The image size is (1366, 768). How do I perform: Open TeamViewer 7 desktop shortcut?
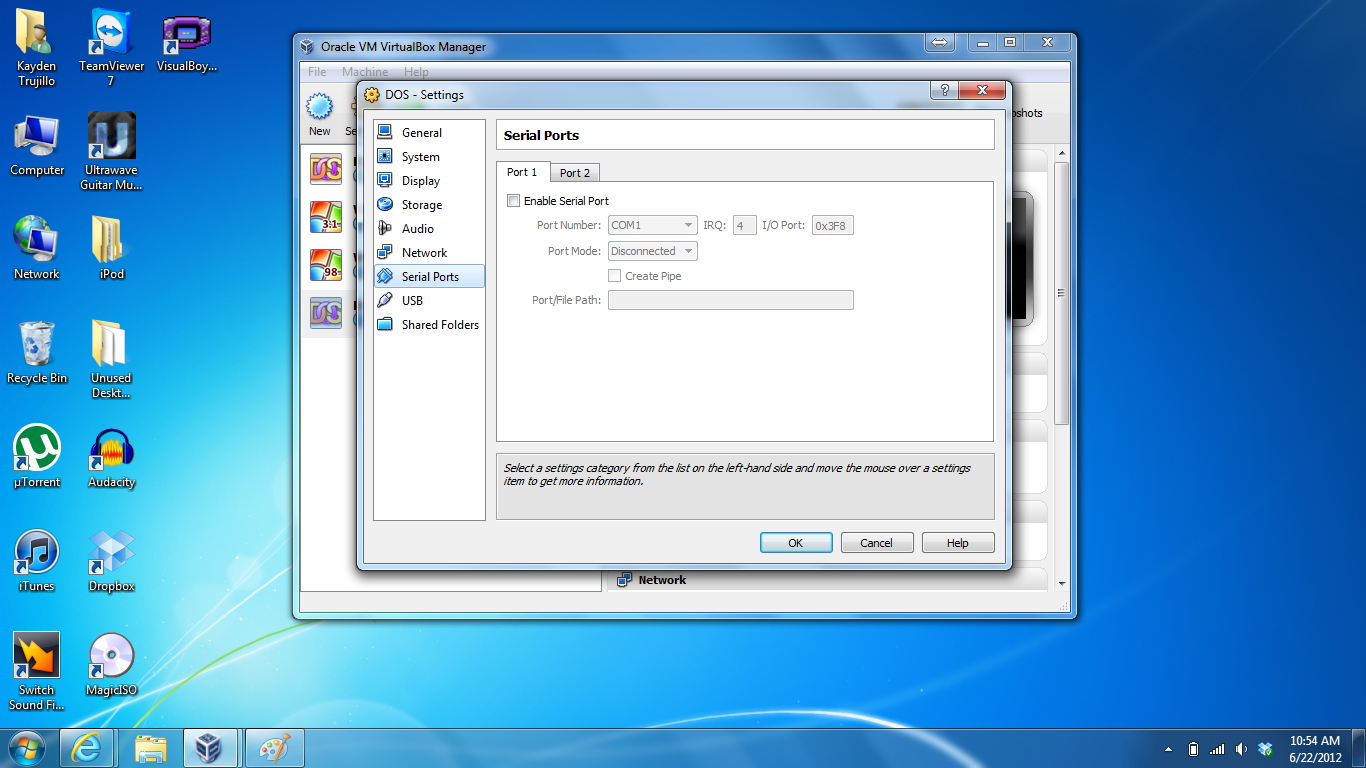tap(111, 47)
